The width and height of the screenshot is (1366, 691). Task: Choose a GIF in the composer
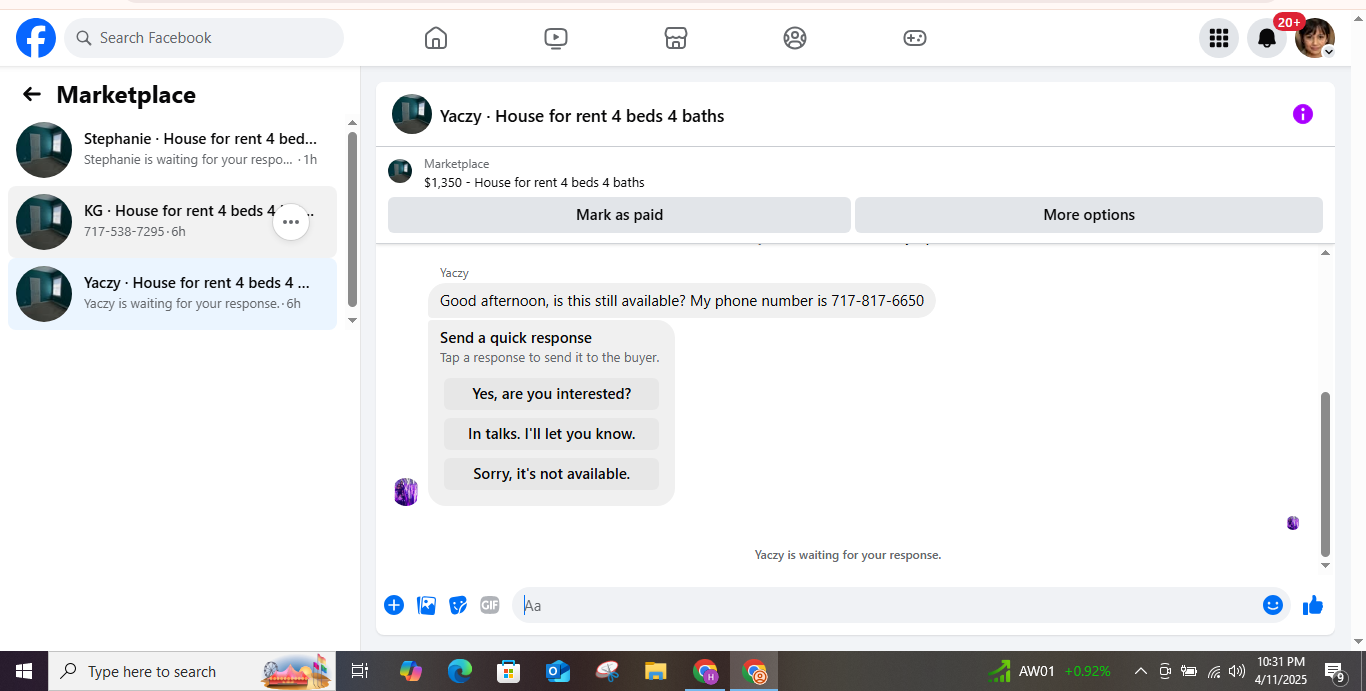(489, 605)
